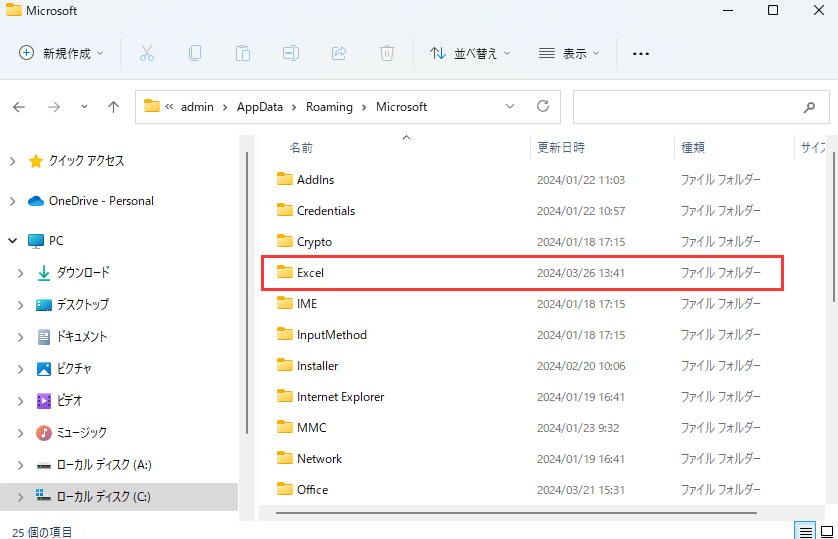
Task: Click the navigation pane vertical scrollbar
Action: (x=246, y=293)
